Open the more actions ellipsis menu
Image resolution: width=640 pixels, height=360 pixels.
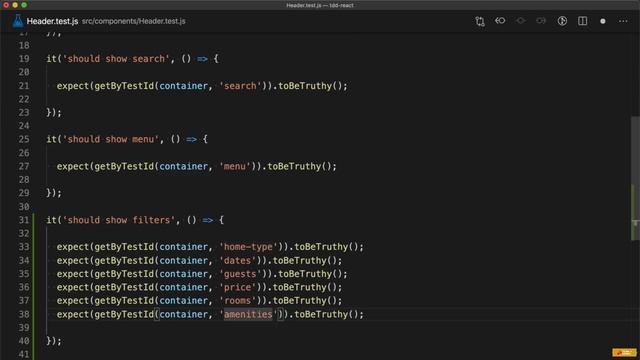tap(623, 21)
